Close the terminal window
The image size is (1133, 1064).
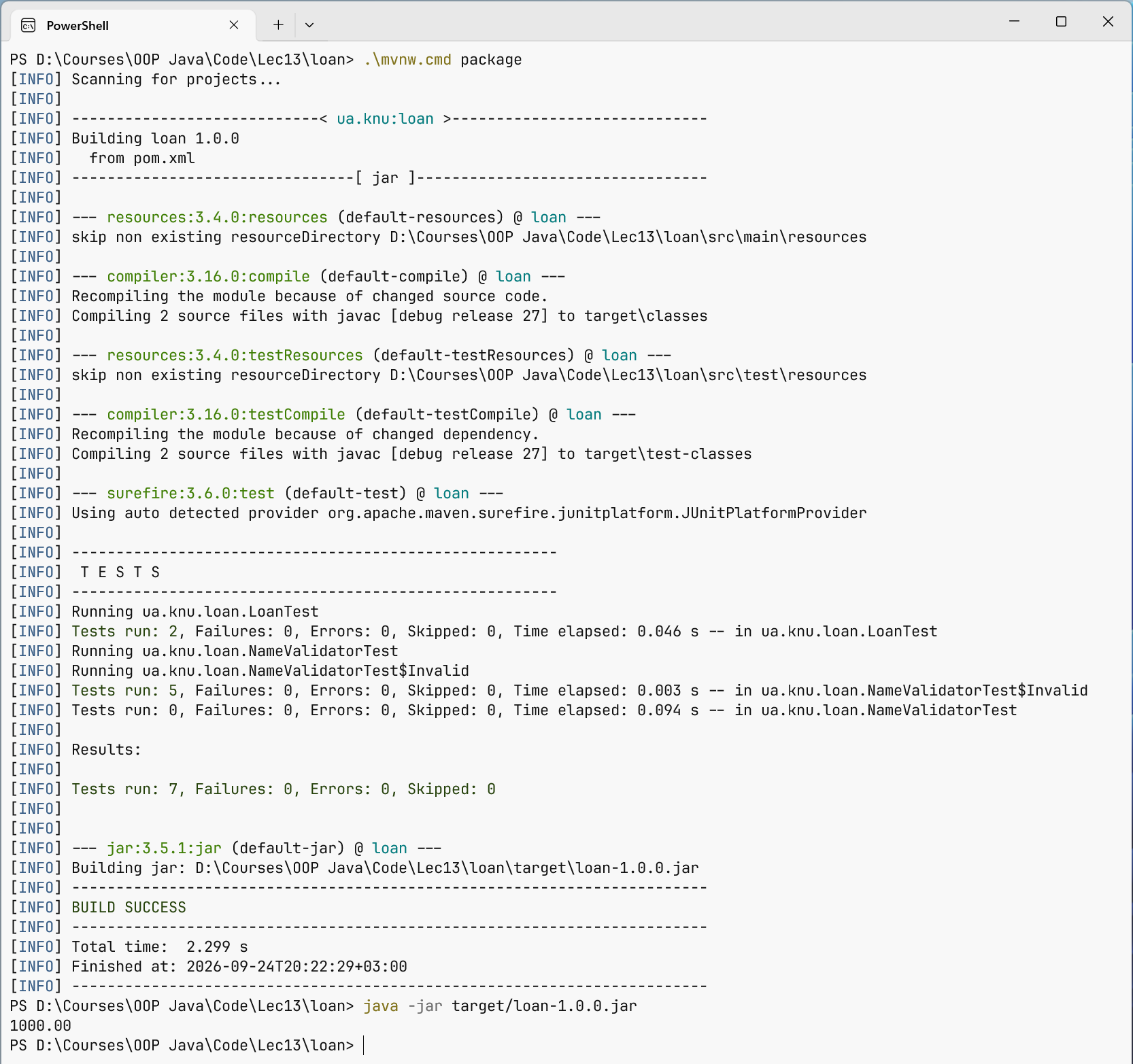(1108, 21)
